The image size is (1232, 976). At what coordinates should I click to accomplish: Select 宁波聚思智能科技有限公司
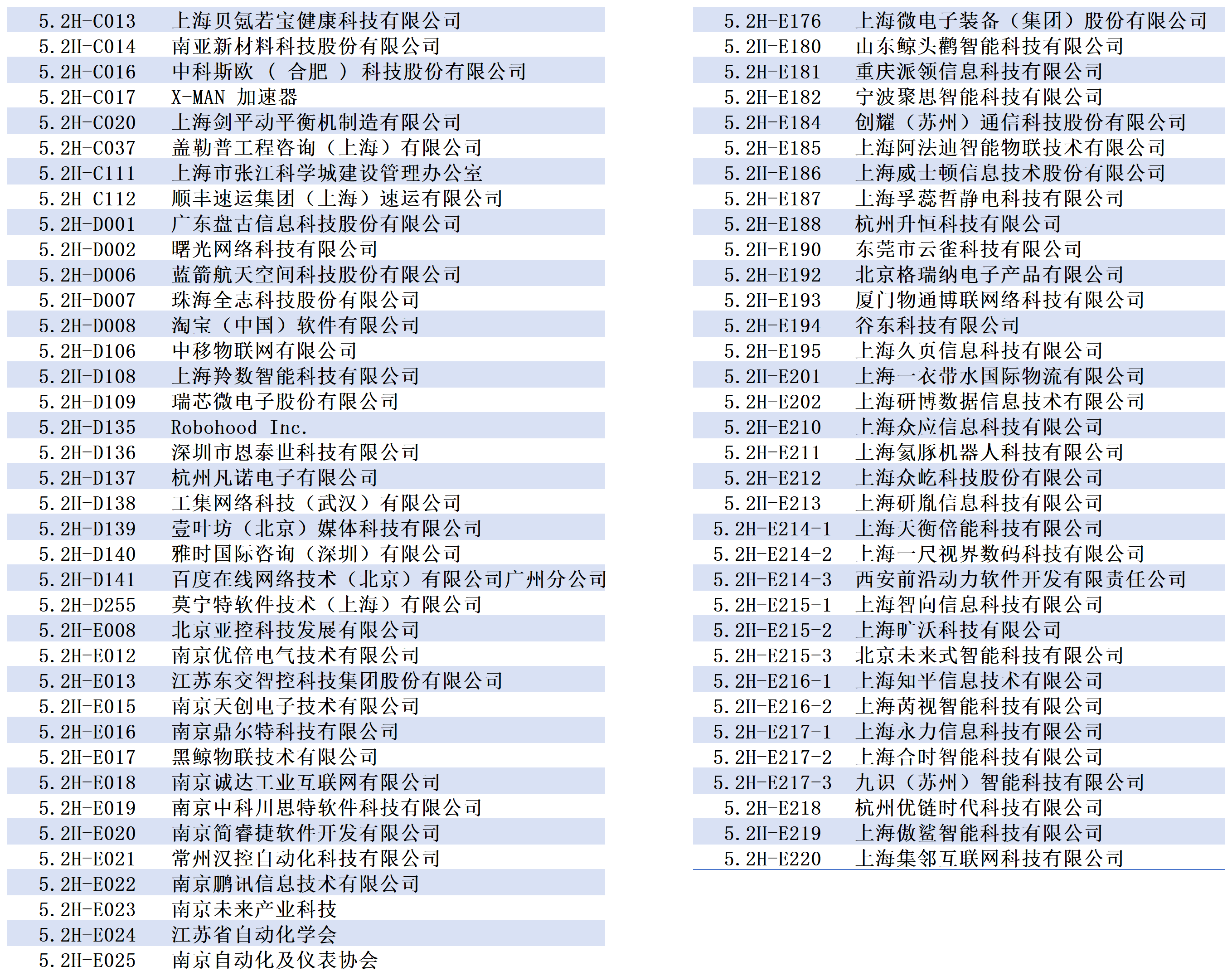click(x=979, y=97)
